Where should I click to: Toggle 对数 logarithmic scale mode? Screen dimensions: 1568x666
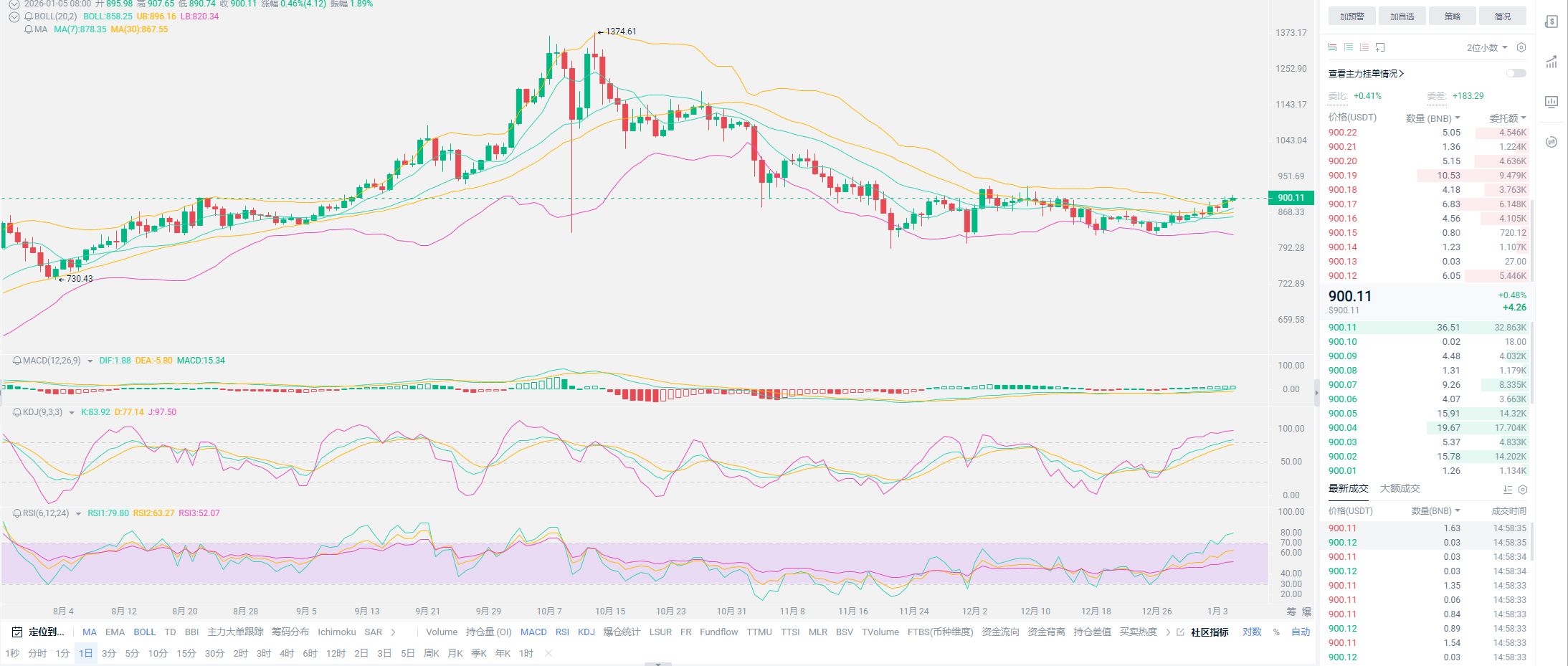click(1252, 632)
